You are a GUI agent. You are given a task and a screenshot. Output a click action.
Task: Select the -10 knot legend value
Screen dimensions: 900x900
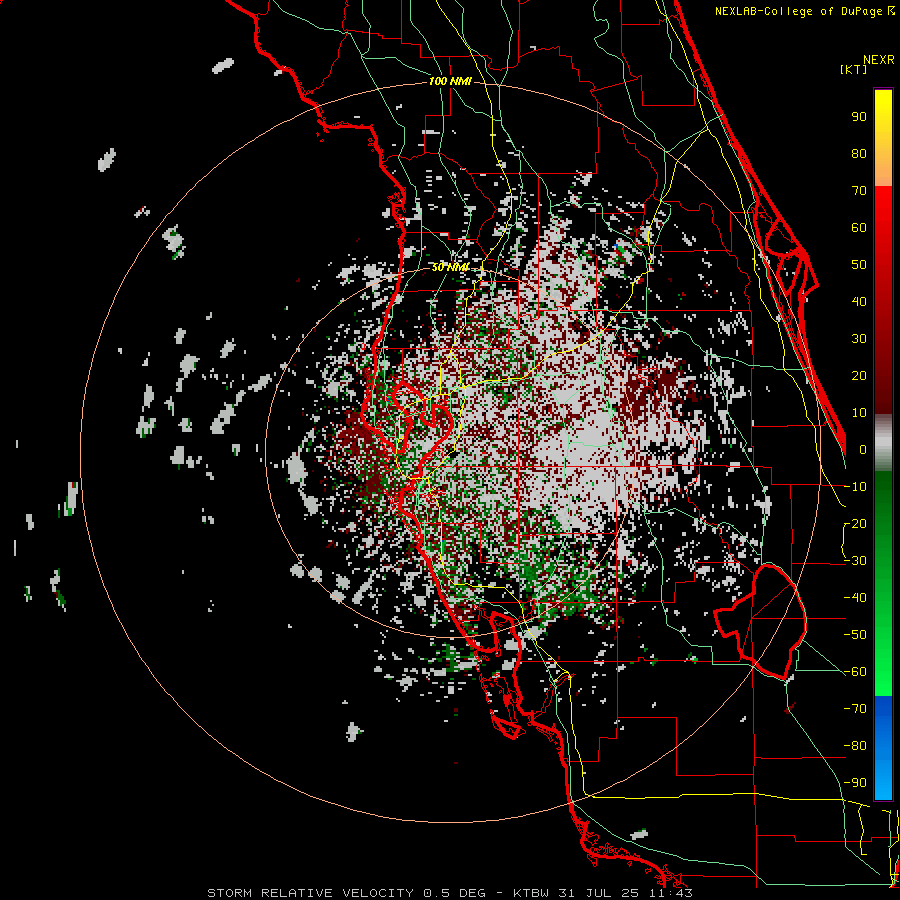pos(855,487)
